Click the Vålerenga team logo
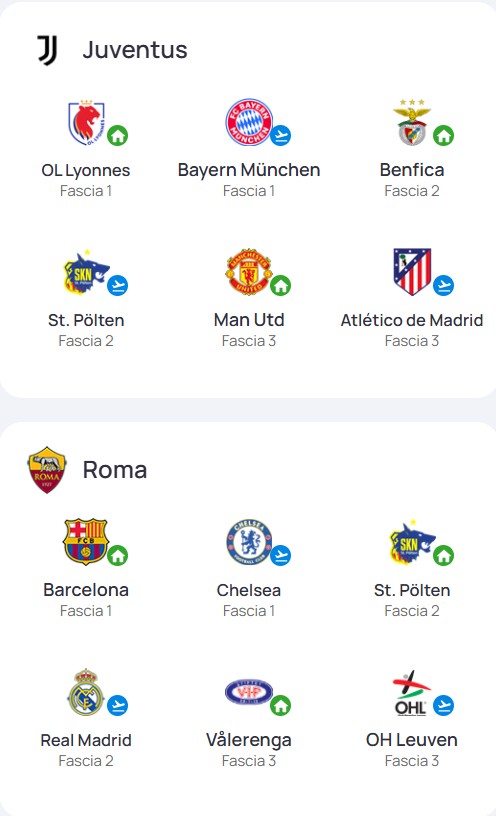The width and height of the screenshot is (496, 816). coord(249,693)
